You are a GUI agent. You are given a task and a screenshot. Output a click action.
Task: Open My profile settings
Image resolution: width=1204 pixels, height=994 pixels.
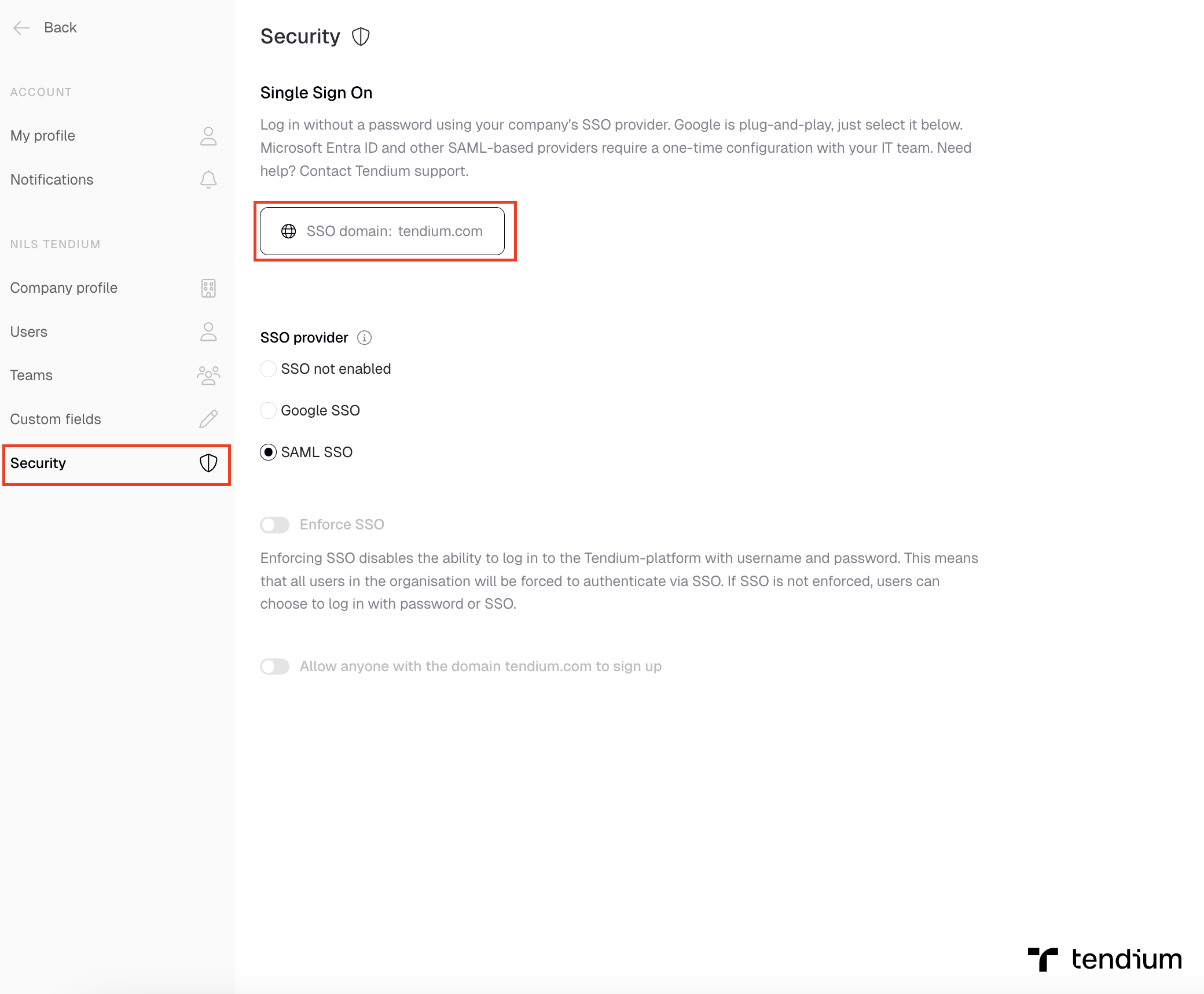click(x=43, y=135)
